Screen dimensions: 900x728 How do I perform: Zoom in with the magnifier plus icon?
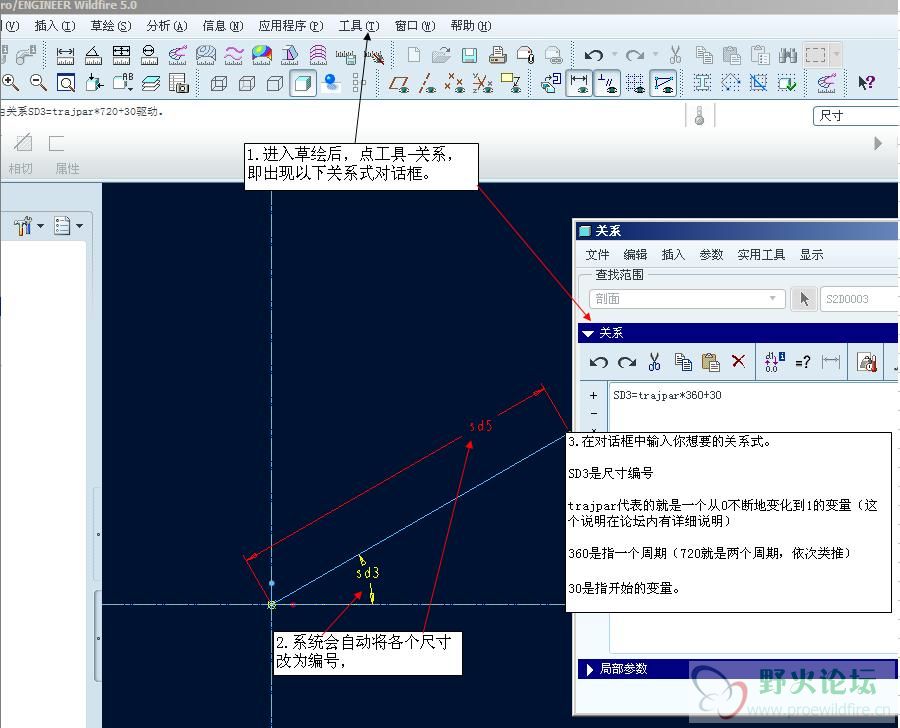pyautogui.click(x=10, y=83)
